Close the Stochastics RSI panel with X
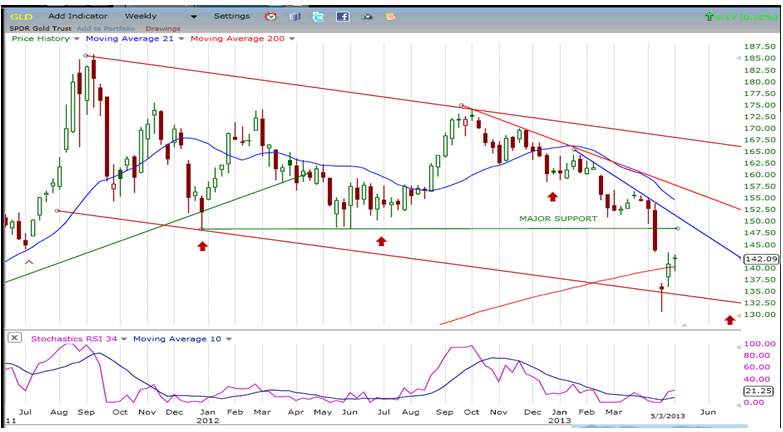The width and height of the screenshot is (783, 432). point(14,338)
